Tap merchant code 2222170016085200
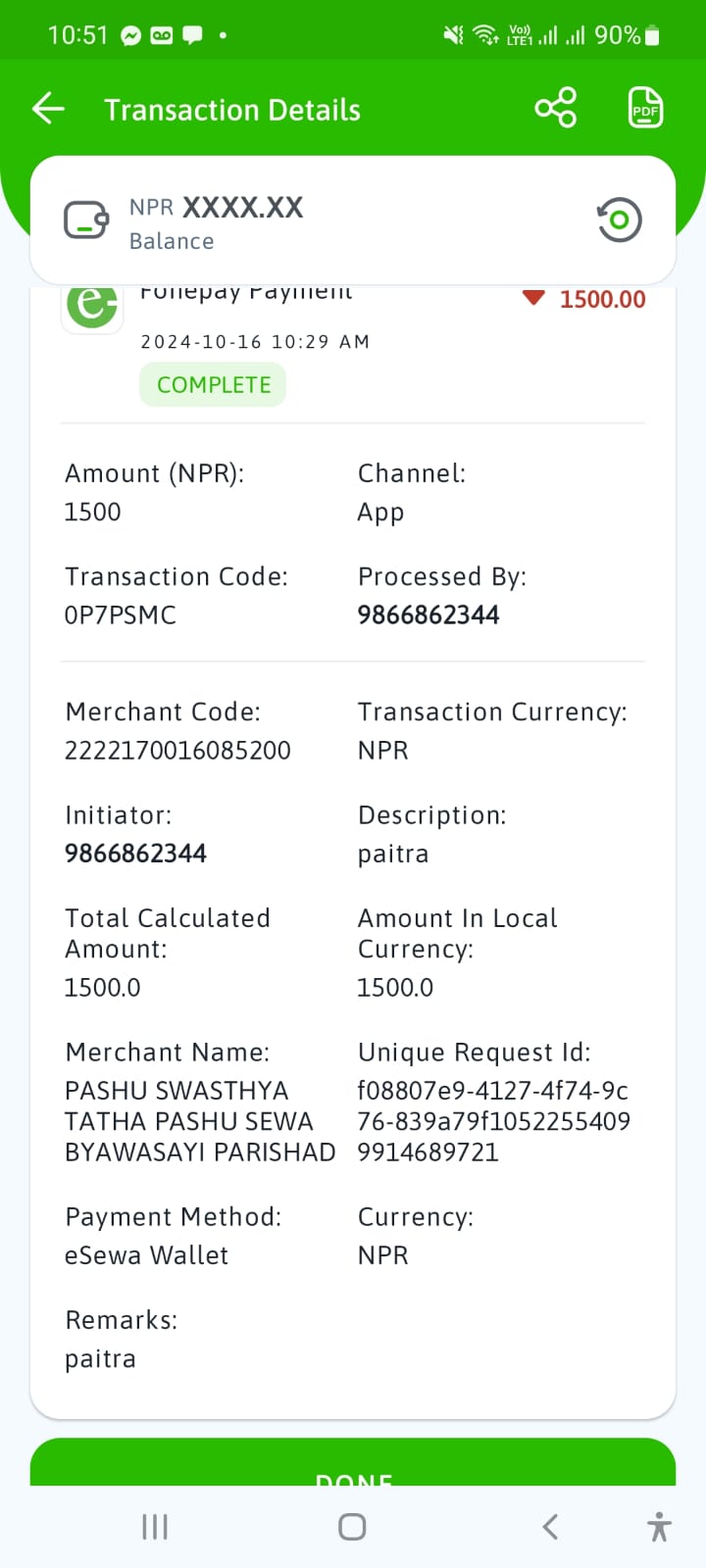The width and height of the screenshot is (706, 1568). (x=177, y=750)
